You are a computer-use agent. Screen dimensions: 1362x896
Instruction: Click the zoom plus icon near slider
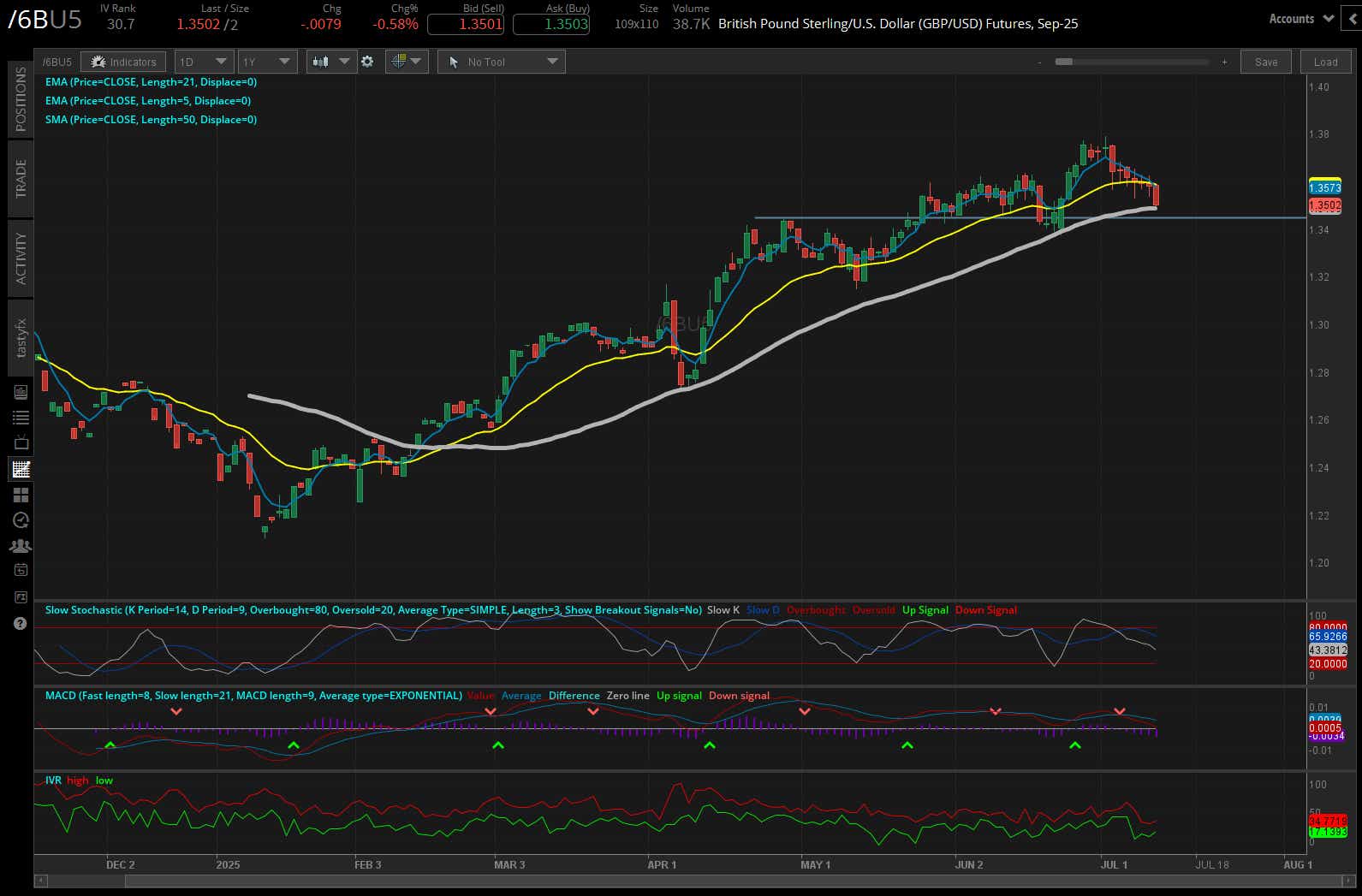click(1224, 62)
